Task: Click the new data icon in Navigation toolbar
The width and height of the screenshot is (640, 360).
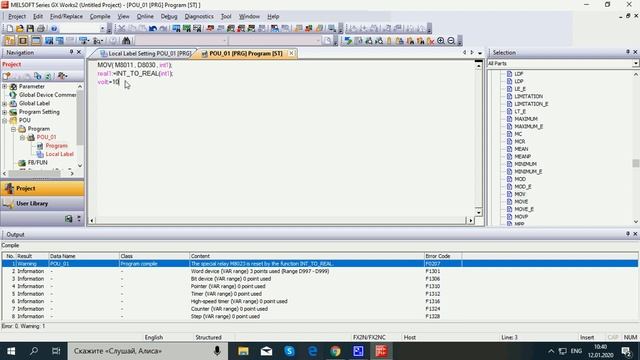Action: (x=7, y=76)
